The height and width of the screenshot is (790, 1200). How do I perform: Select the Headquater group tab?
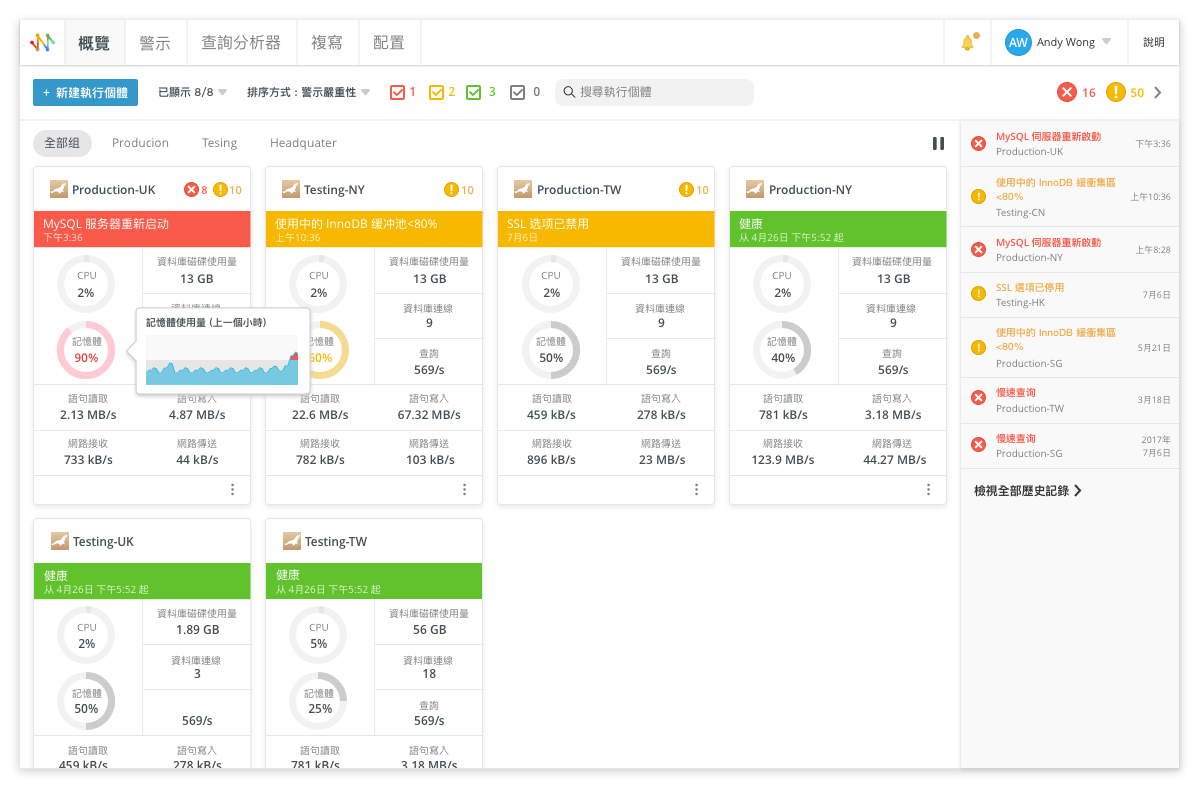pos(303,143)
